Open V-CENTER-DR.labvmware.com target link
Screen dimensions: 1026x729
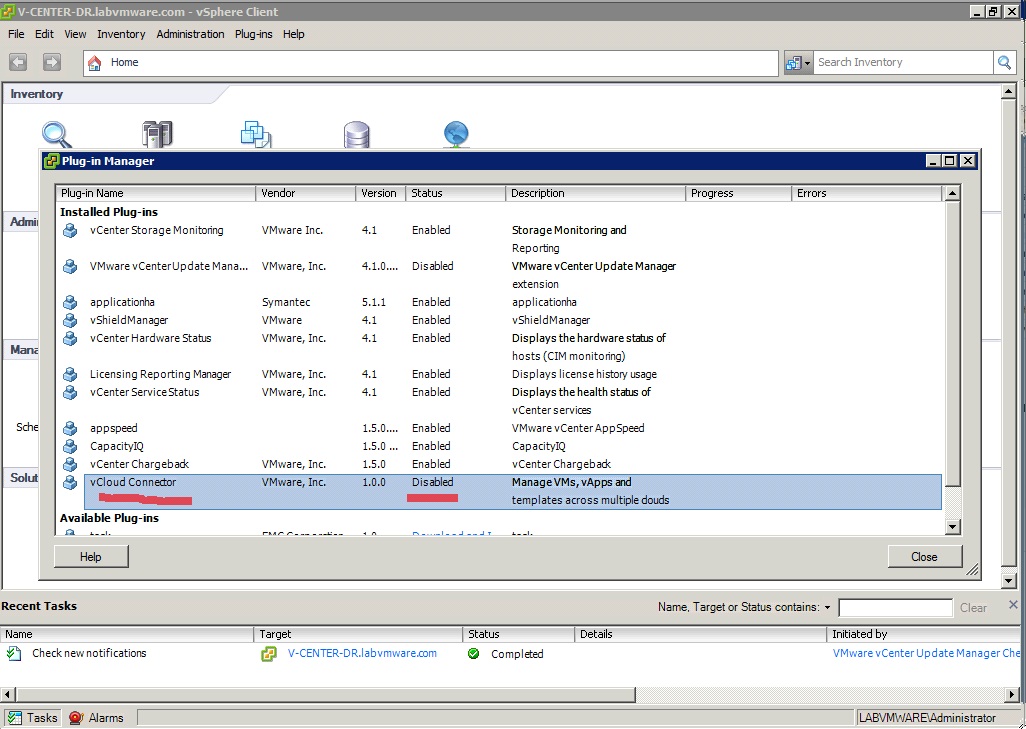[x=362, y=653]
